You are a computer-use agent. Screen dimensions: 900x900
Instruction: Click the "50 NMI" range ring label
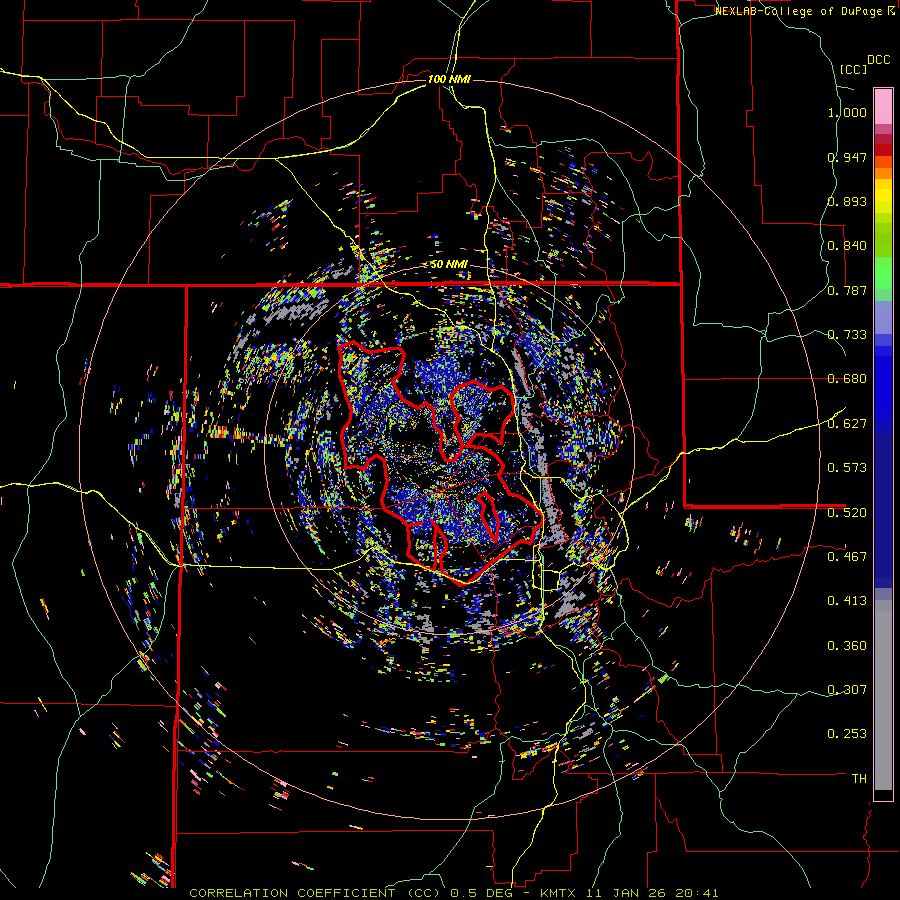point(449,265)
